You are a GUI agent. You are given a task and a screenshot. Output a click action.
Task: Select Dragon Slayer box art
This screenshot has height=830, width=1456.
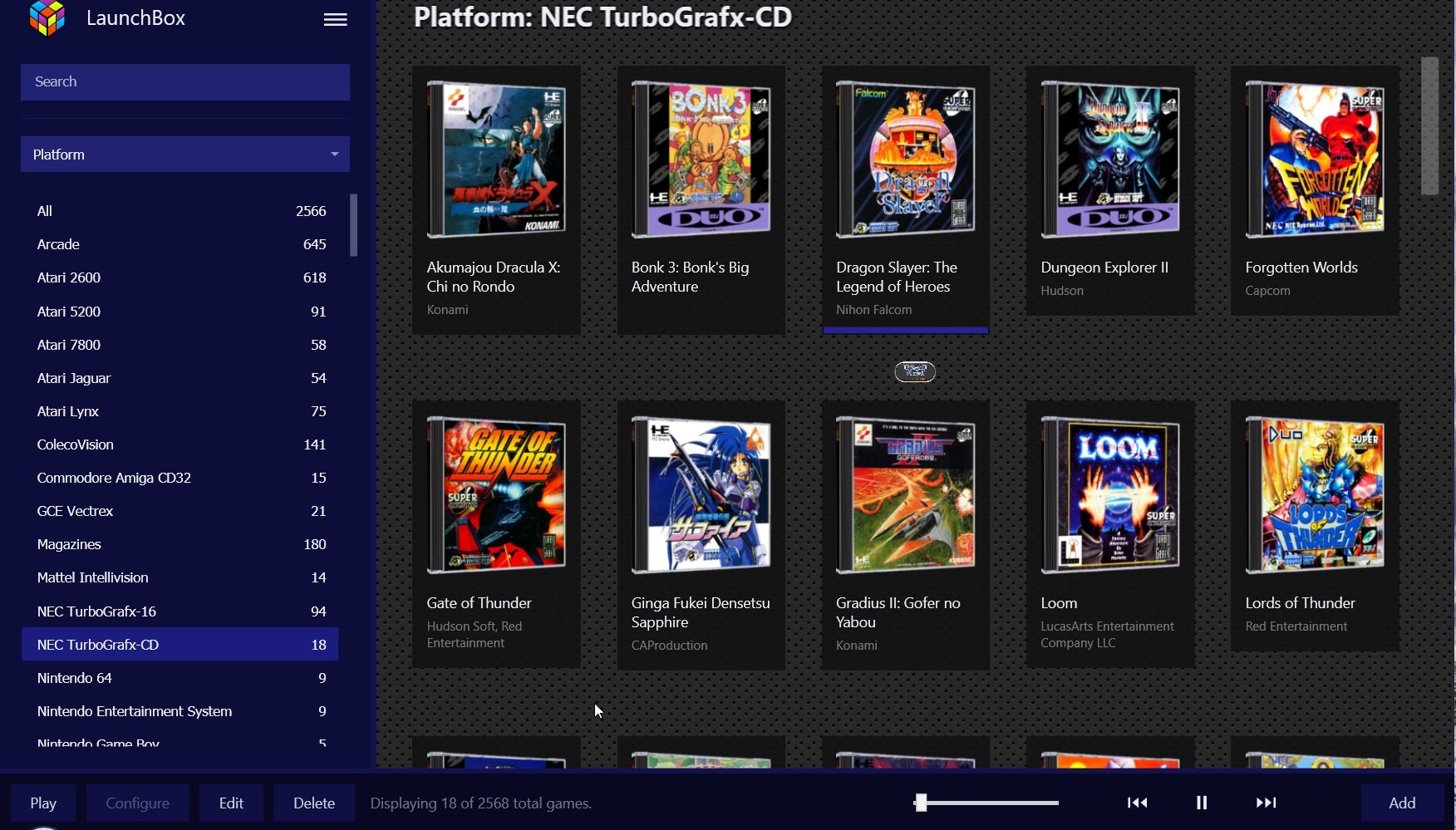coord(905,160)
